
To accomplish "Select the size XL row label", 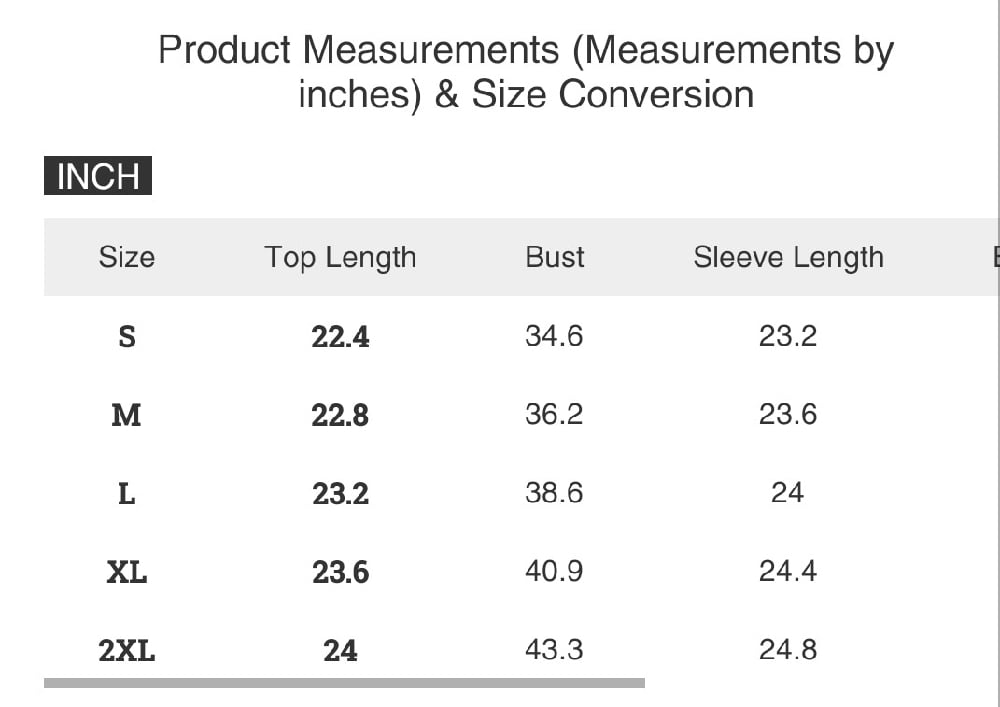I will click(127, 572).
